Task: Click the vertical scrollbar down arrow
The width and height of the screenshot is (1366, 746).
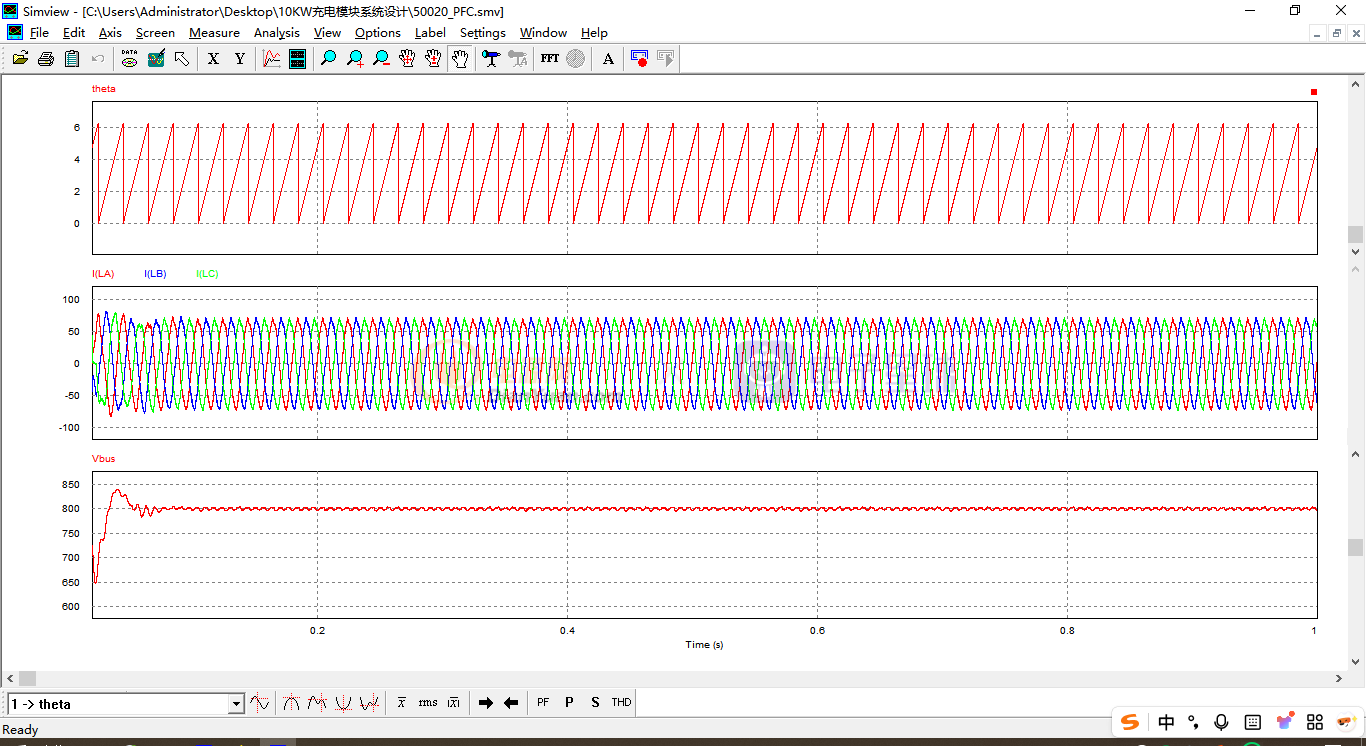Action: click(x=1356, y=661)
